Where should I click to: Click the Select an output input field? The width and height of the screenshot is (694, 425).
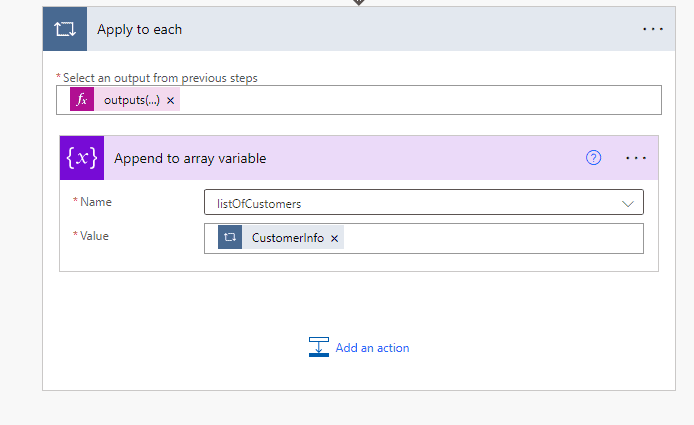tap(359, 100)
